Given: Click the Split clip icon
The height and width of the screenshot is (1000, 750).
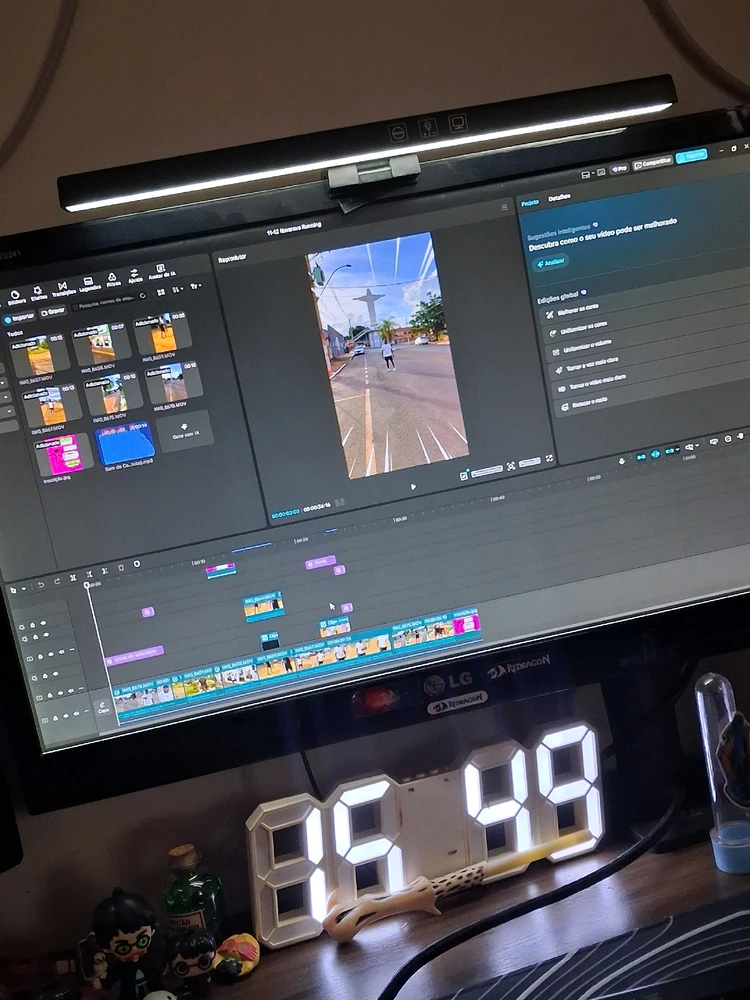Looking at the screenshot, I should pyautogui.click(x=73, y=578).
